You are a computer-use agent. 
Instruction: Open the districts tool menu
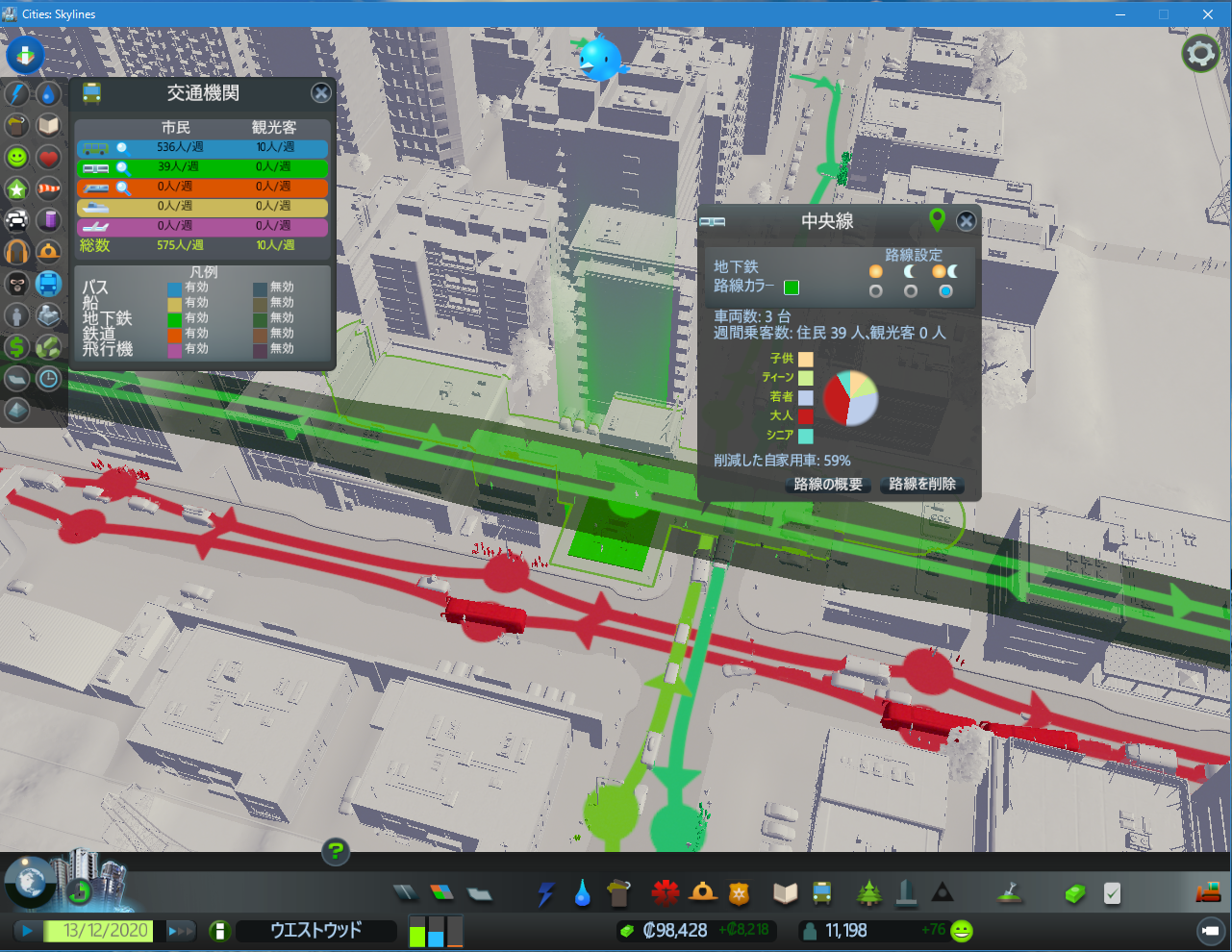pyautogui.click(x=479, y=893)
